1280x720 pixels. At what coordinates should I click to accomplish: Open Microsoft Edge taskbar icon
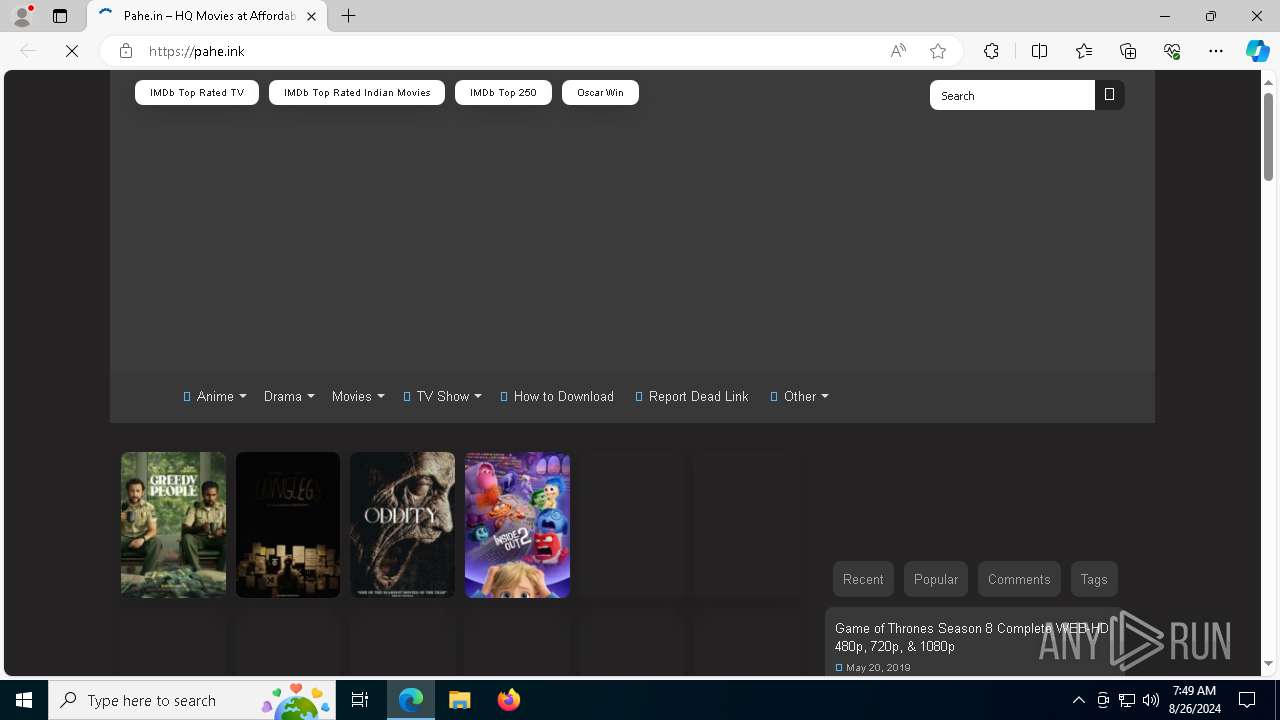(411, 700)
